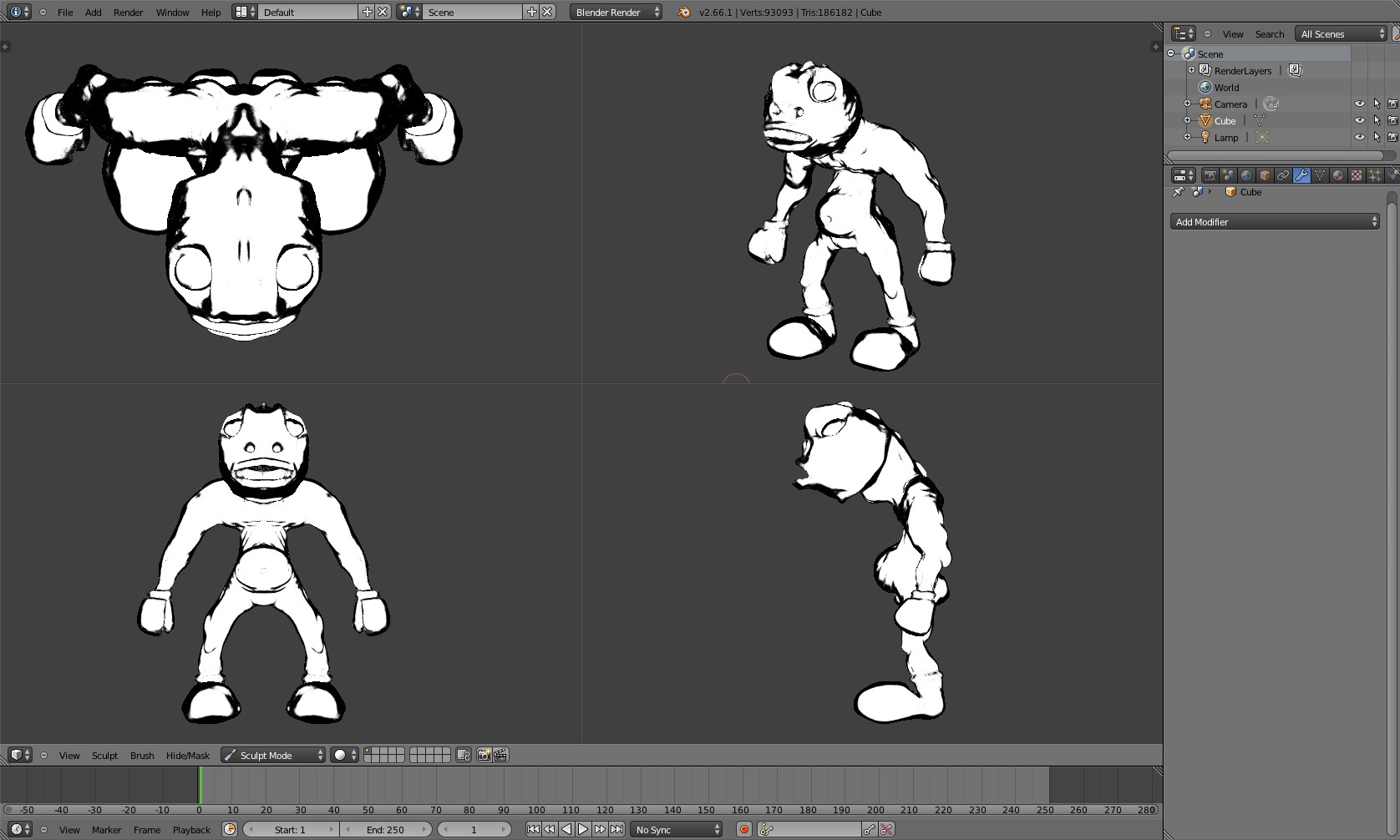The image size is (1400, 840).
Task: Expand the Cube entry in the Outliner
Action: click(x=1187, y=120)
